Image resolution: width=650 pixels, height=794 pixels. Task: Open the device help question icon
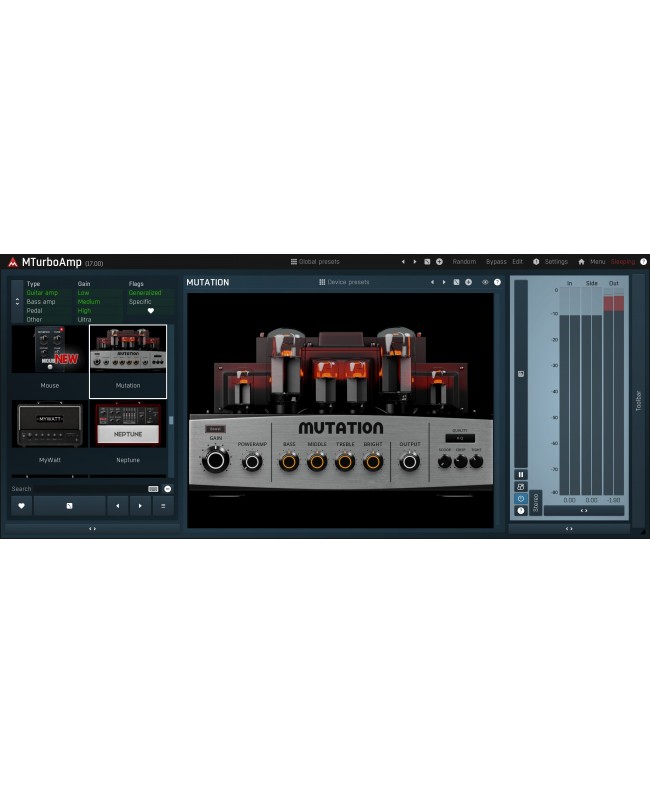click(x=497, y=282)
